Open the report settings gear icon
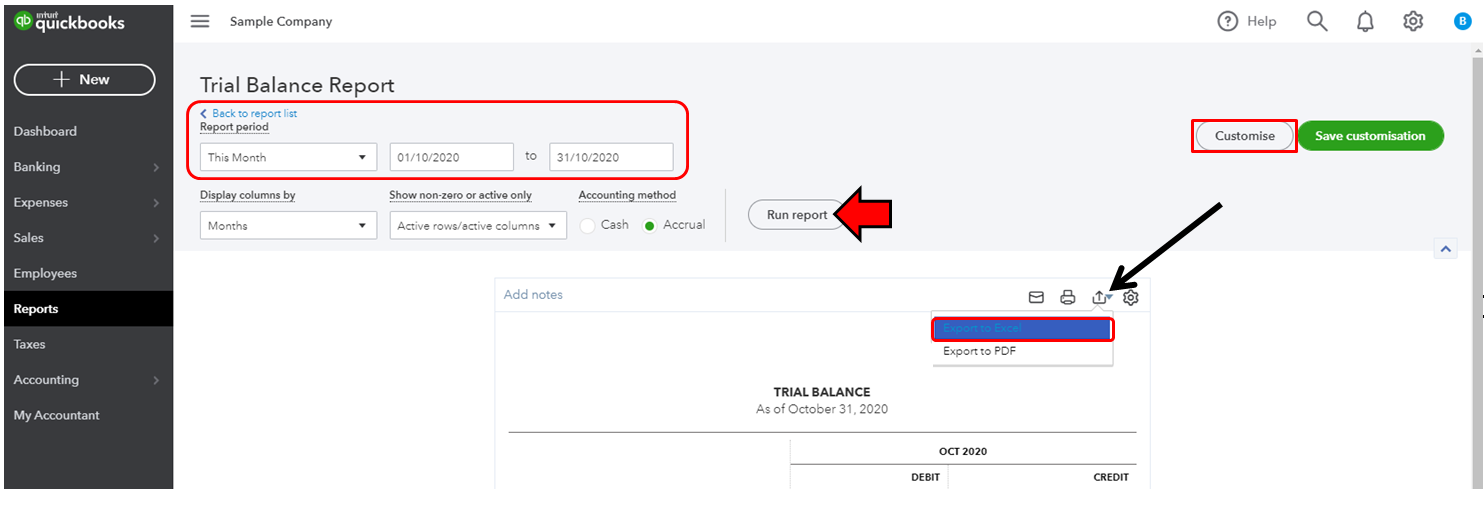 (x=1130, y=297)
